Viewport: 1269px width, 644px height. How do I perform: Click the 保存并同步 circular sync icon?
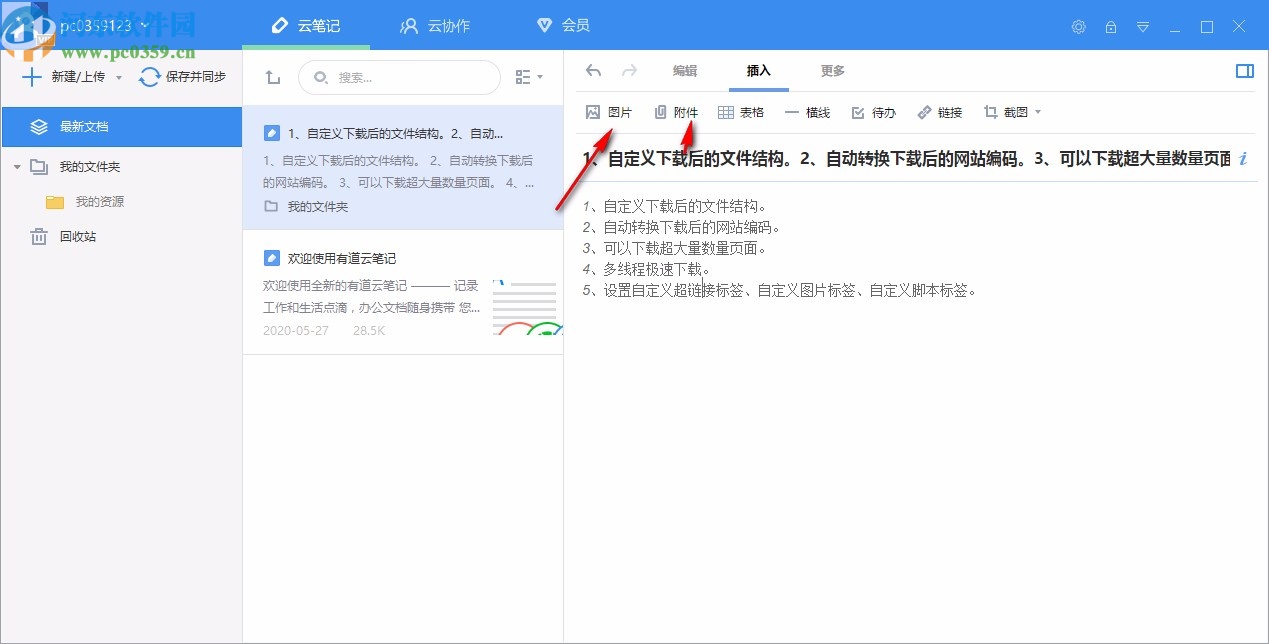(x=149, y=77)
